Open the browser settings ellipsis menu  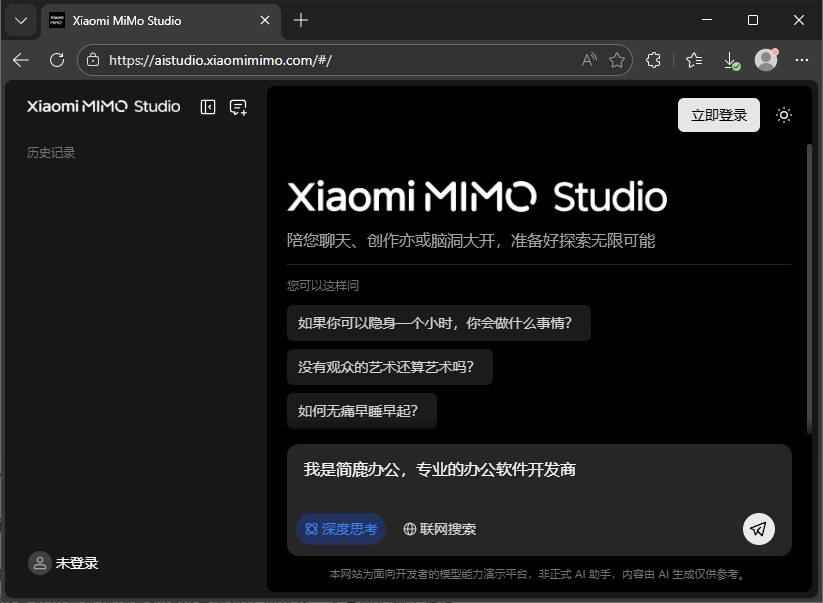802,59
